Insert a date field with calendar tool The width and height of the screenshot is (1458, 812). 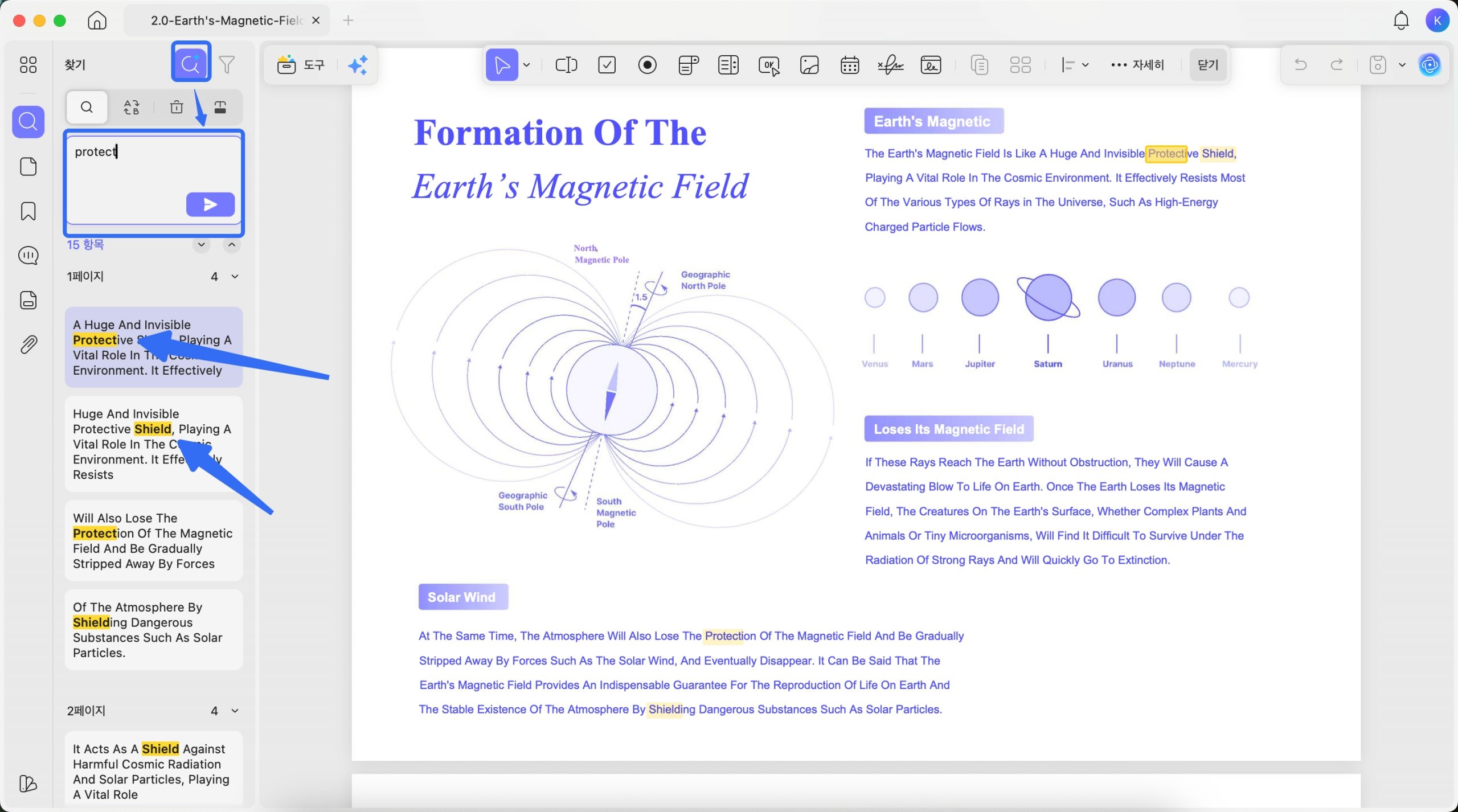[849, 65]
